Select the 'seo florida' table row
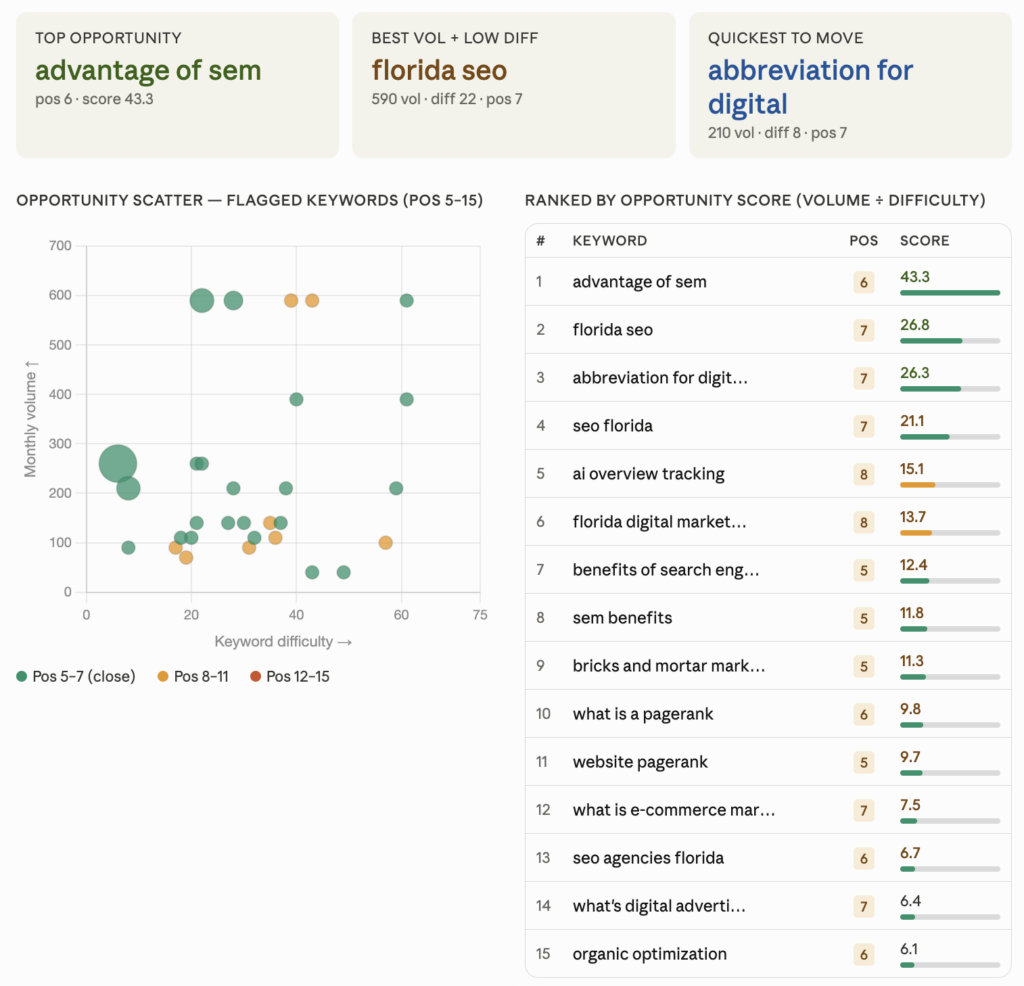 coord(768,426)
